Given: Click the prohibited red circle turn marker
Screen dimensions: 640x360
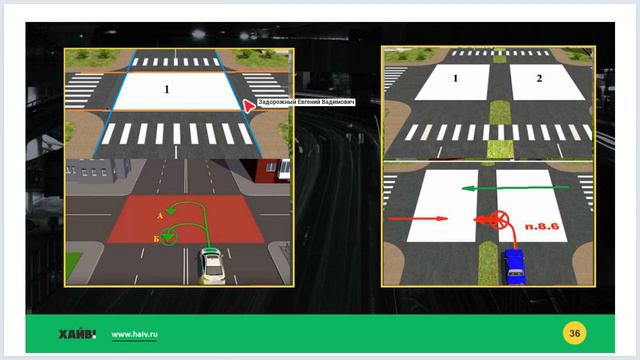Looking at the screenshot, I should [500, 220].
